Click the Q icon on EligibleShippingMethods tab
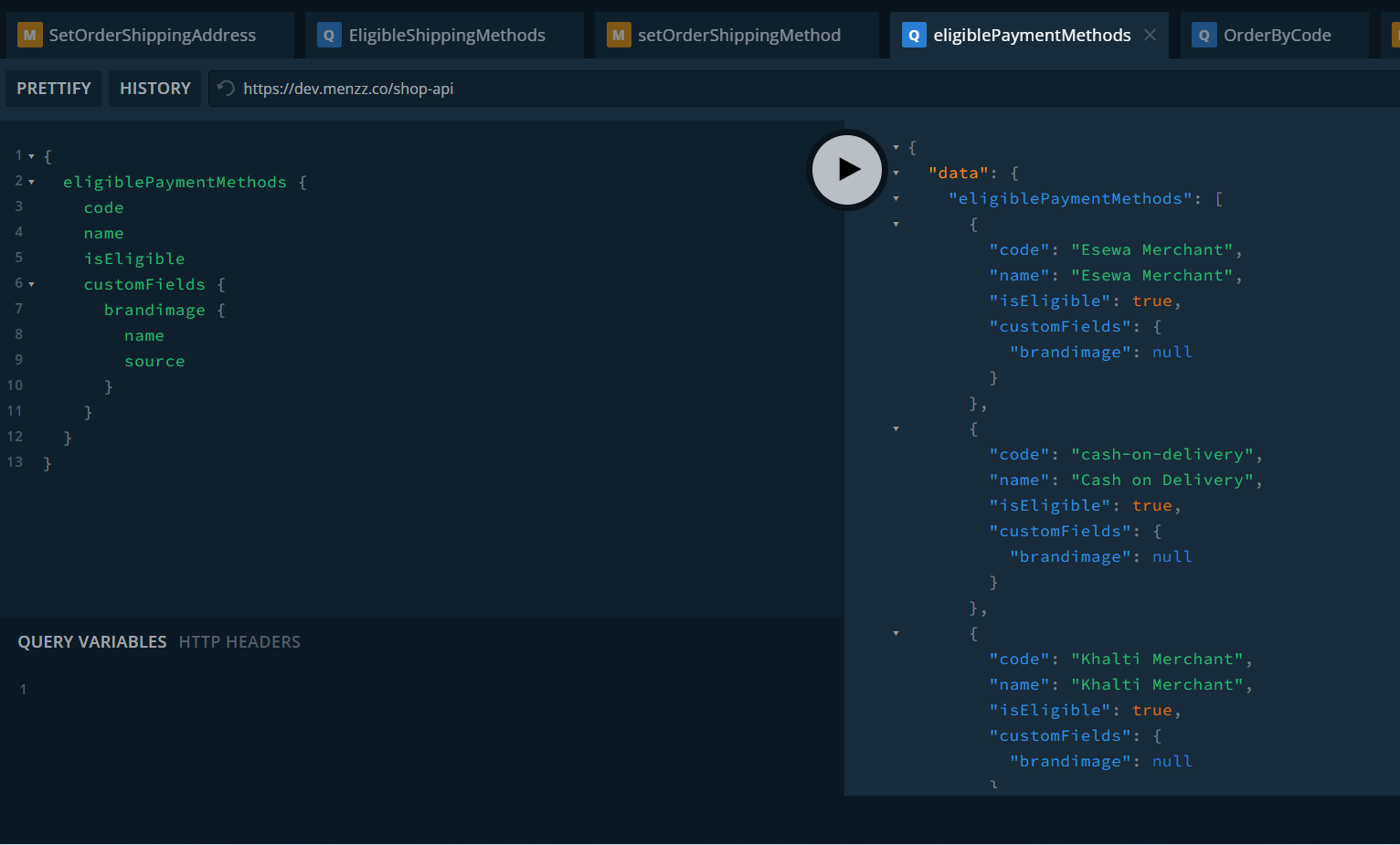Screen dimensions: 1400x845 [328, 35]
